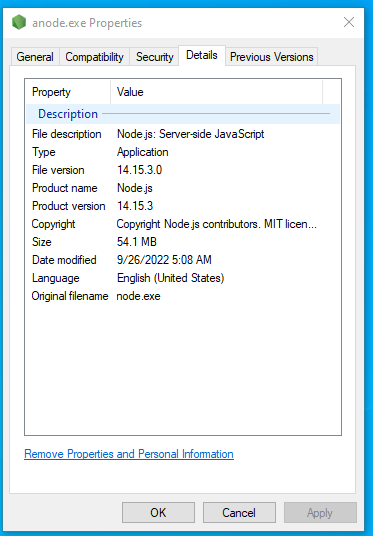Screen dimensions: 373x536
Task: Select the Size property label
Action: point(42,242)
